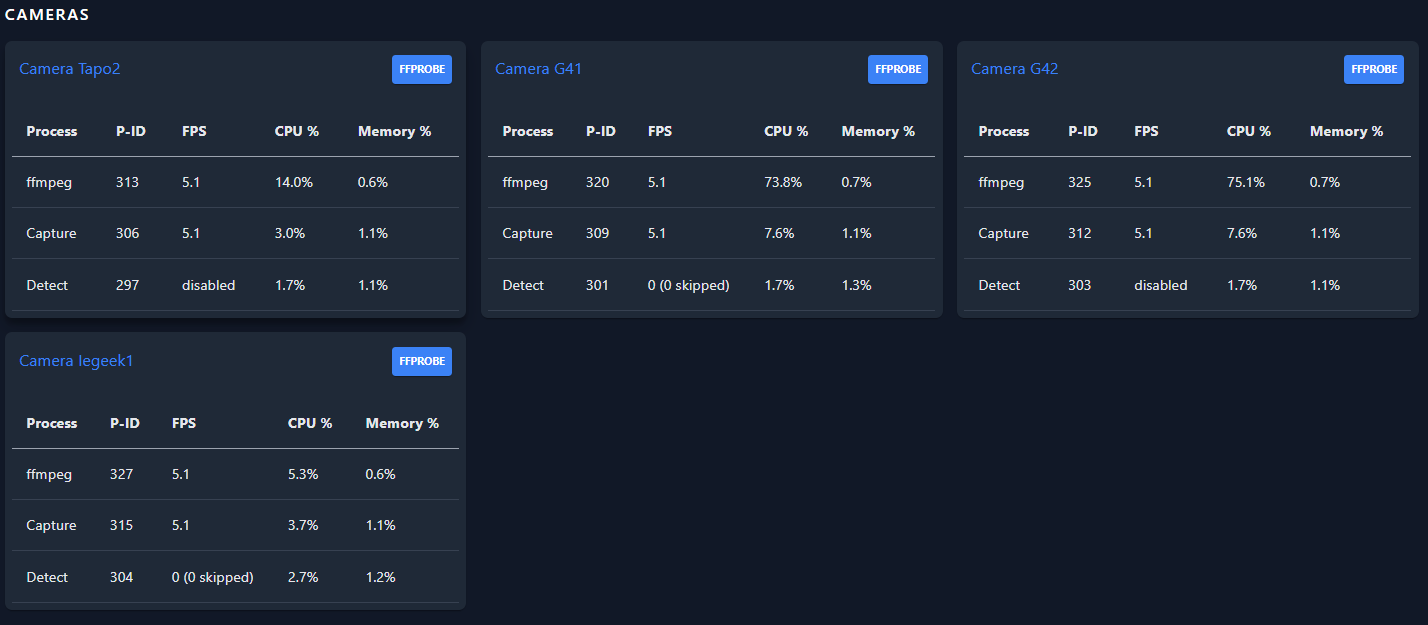Click the 0 (0 skipped) FPS cell for G41 Detect
The height and width of the screenshot is (625, 1428).
click(x=688, y=285)
